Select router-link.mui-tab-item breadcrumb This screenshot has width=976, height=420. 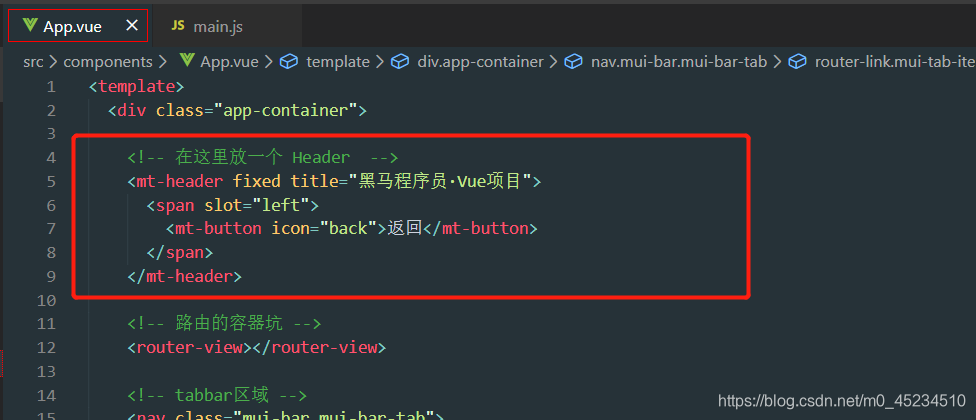[895, 62]
